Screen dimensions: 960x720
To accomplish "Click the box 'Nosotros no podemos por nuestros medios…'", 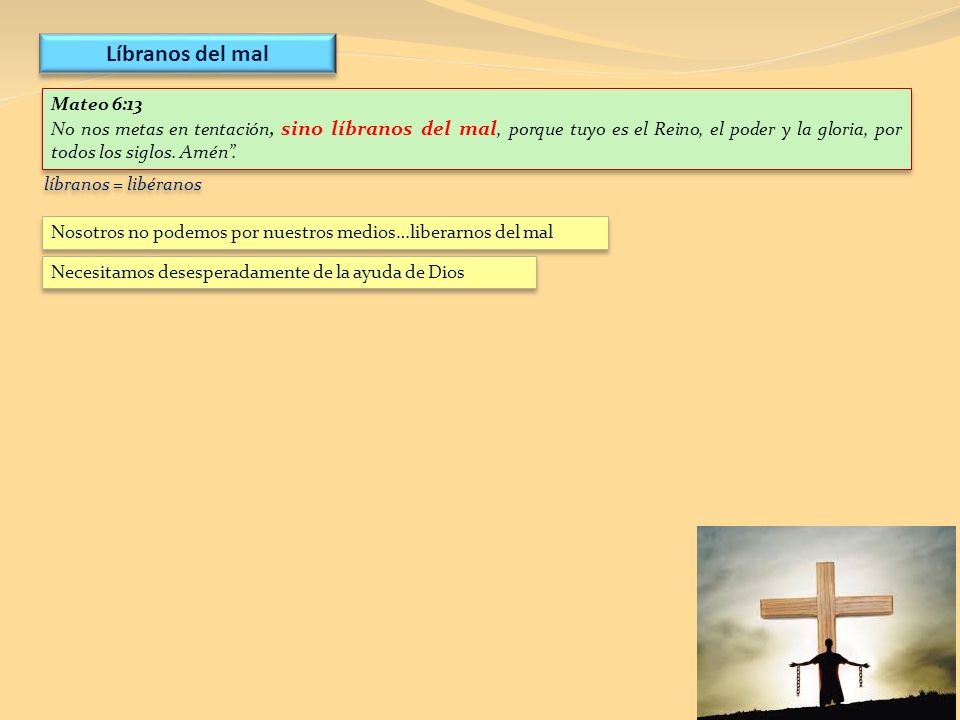I will pos(325,233).
